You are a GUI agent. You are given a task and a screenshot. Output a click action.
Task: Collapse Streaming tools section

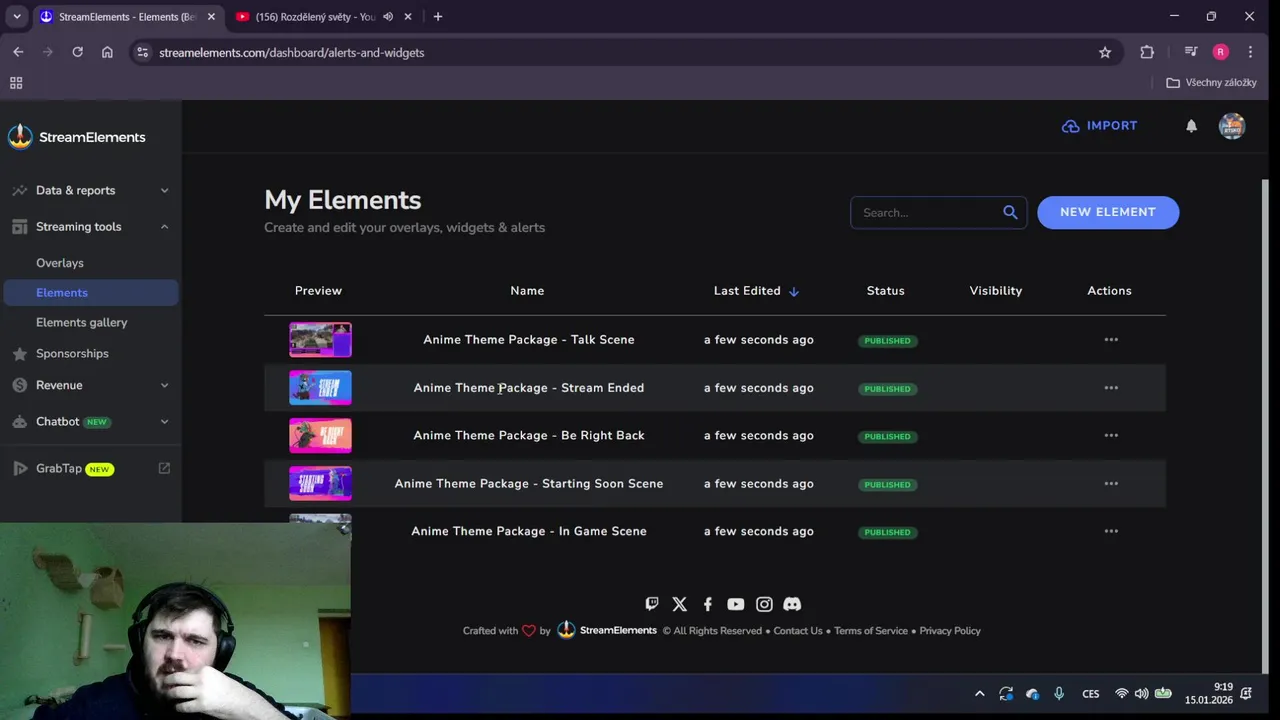pos(90,227)
